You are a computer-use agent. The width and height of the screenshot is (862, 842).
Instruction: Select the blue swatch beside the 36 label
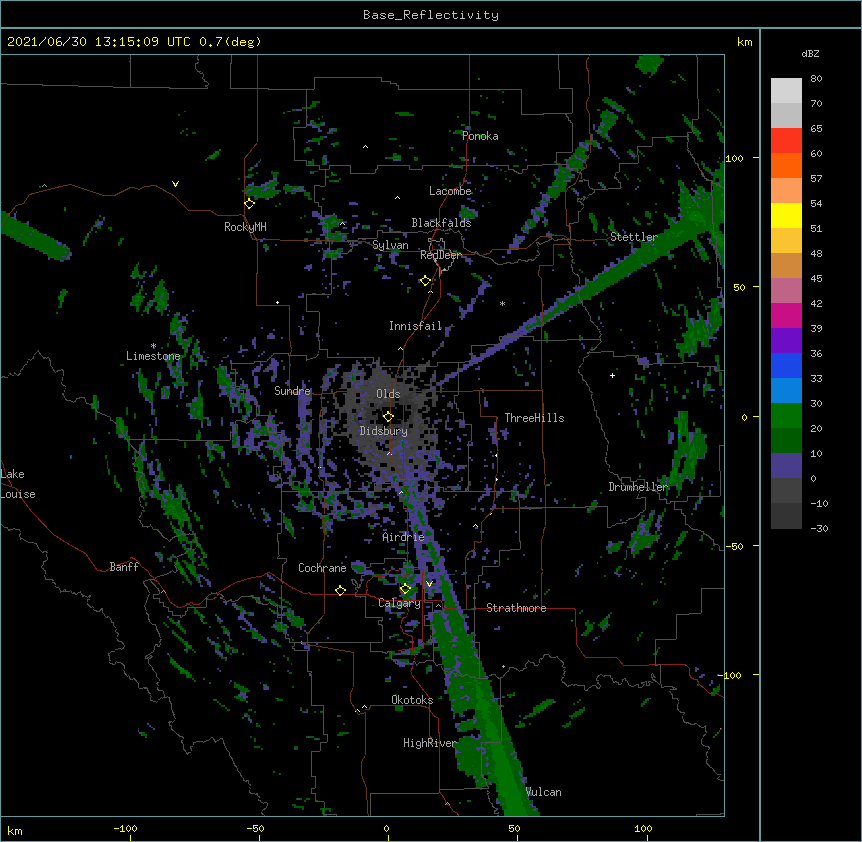coord(786,365)
